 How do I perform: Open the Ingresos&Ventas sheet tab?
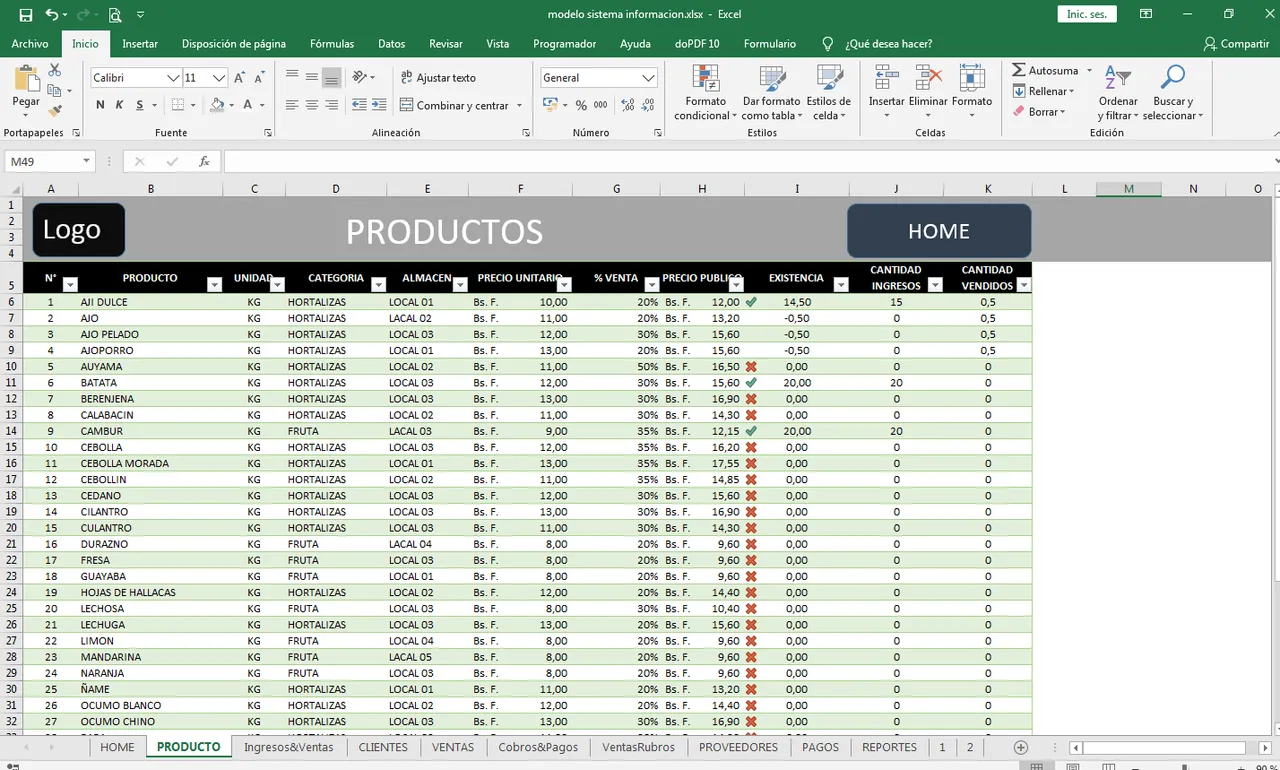tap(289, 747)
